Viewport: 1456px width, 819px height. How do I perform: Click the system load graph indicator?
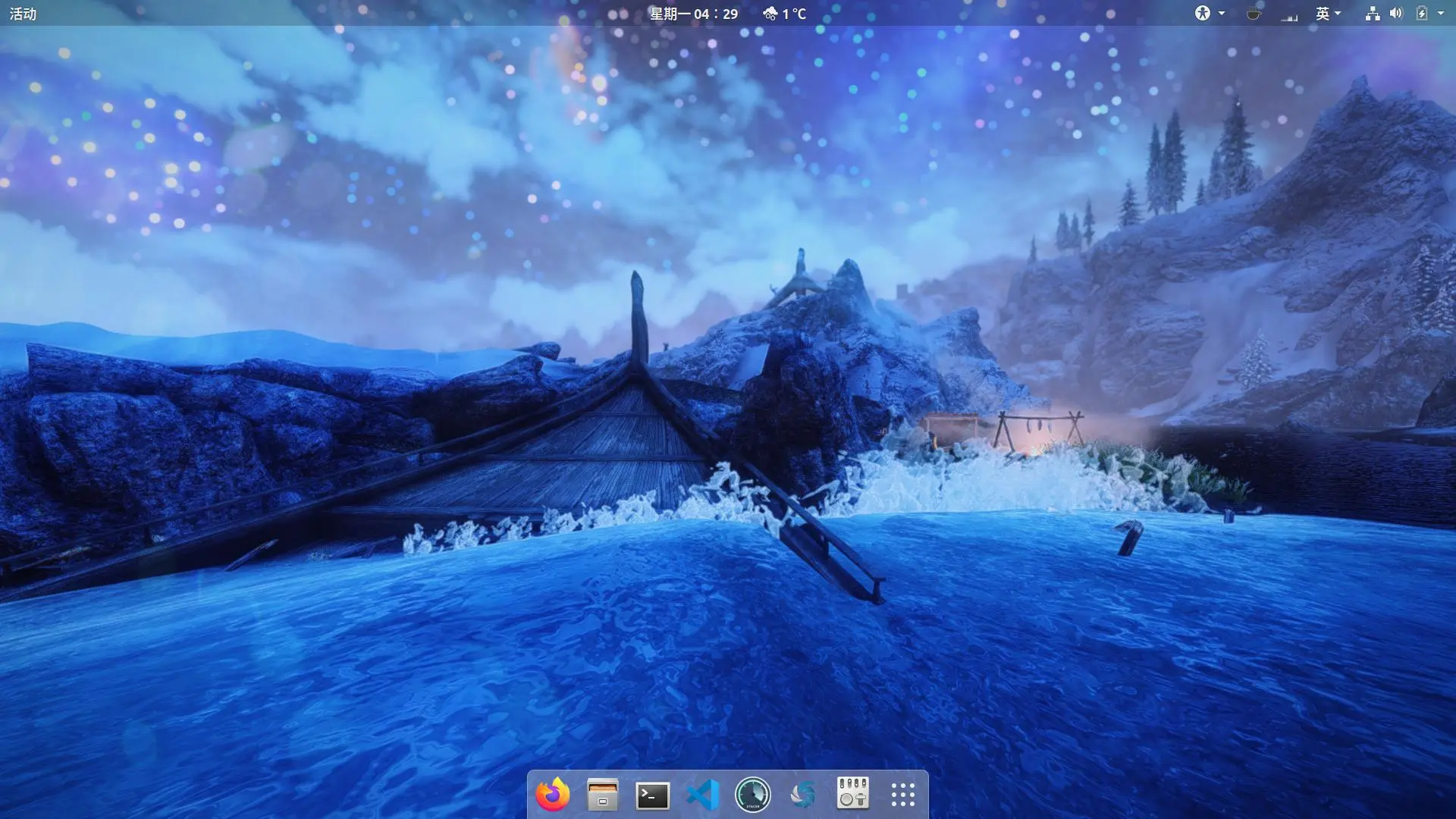[1289, 15]
